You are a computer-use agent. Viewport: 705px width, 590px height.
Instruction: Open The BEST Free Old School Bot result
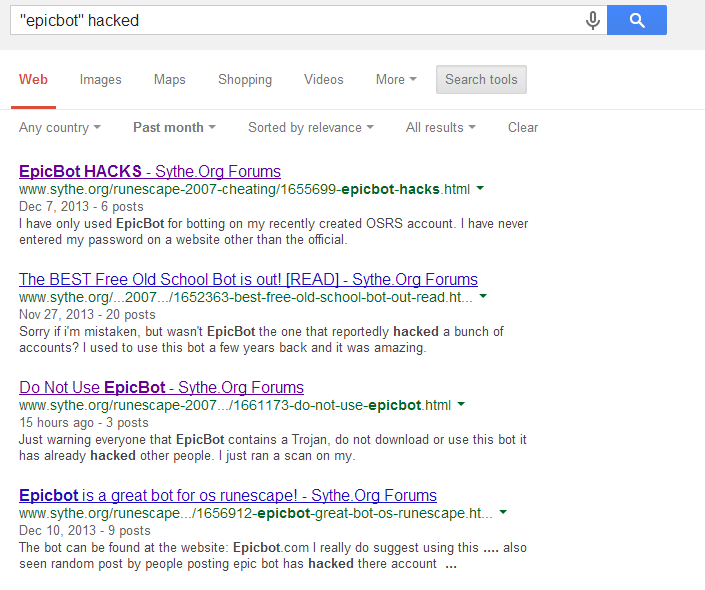click(248, 279)
